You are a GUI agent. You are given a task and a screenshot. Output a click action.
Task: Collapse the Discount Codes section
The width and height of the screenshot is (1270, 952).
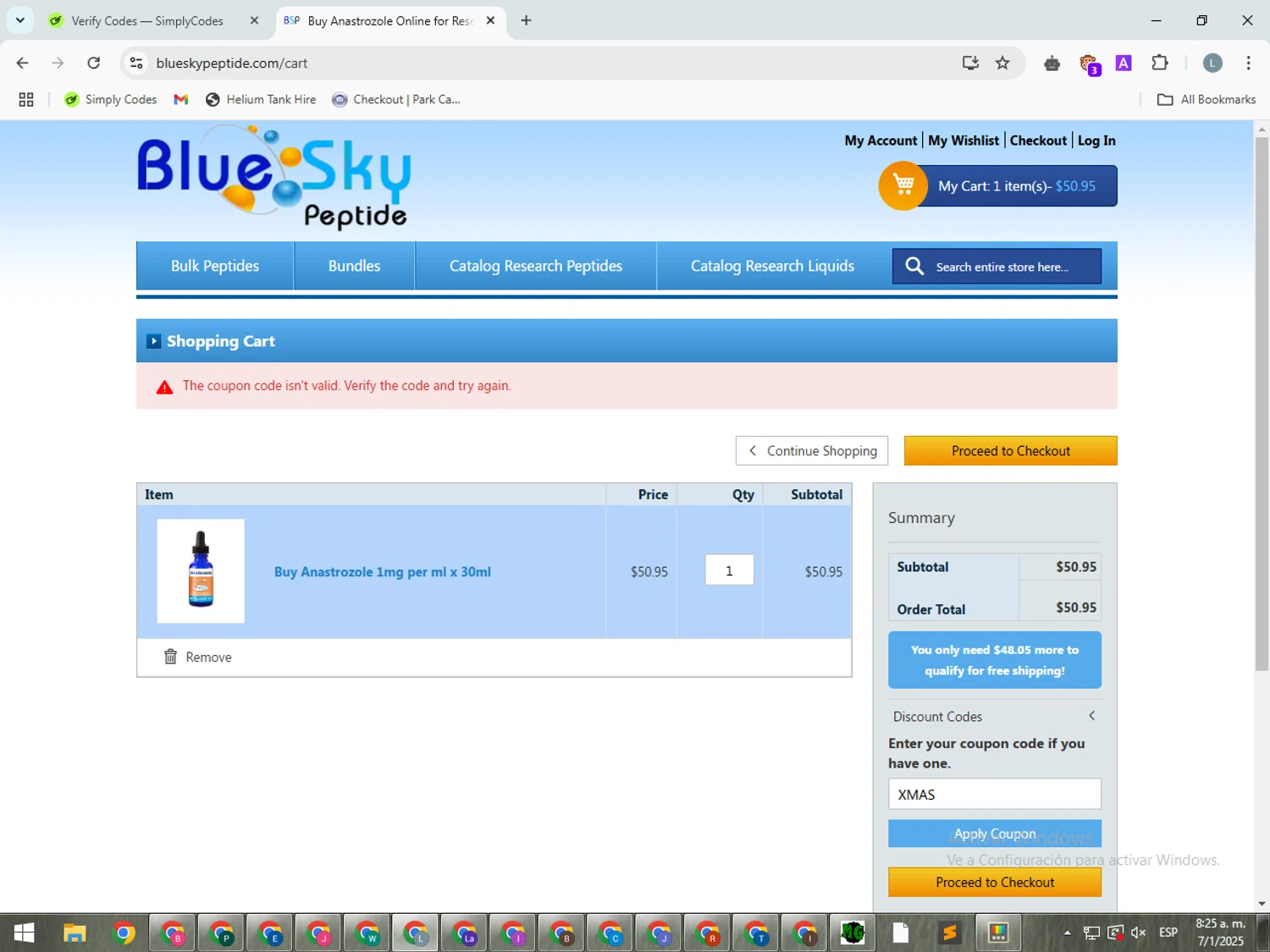pos(1091,716)
